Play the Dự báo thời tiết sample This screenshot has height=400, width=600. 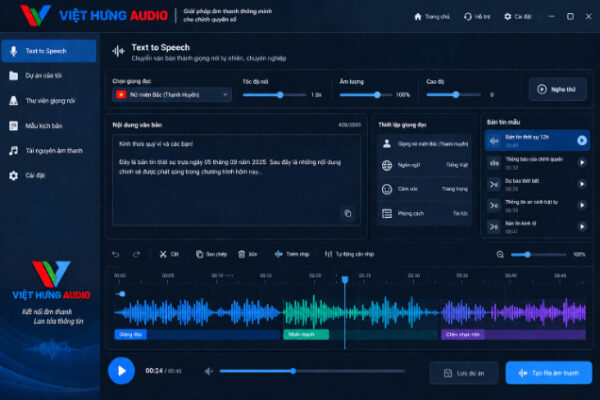pyautogui.click(x=582, y=184)
